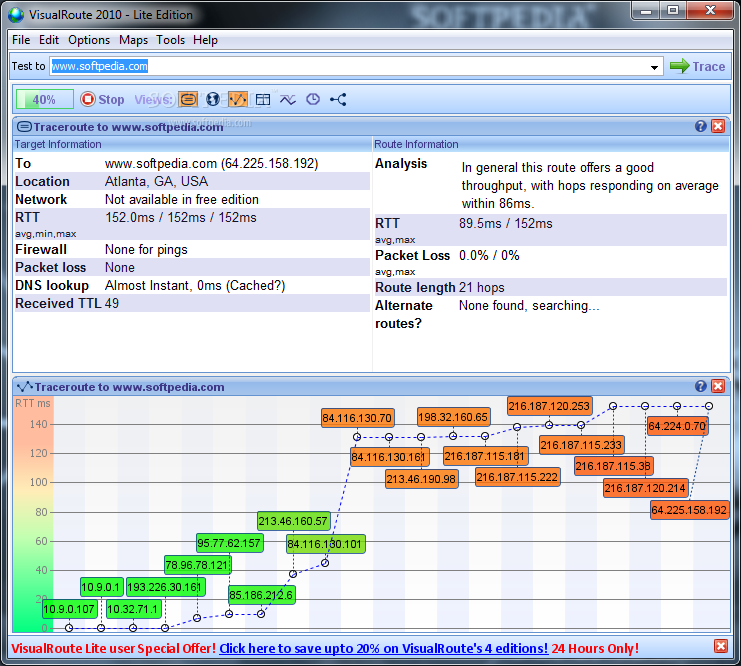The width and height of the screenshot is (741, 666).
Task: Click the Alternate routes value None found, searching
Action: tap(529, 306)
